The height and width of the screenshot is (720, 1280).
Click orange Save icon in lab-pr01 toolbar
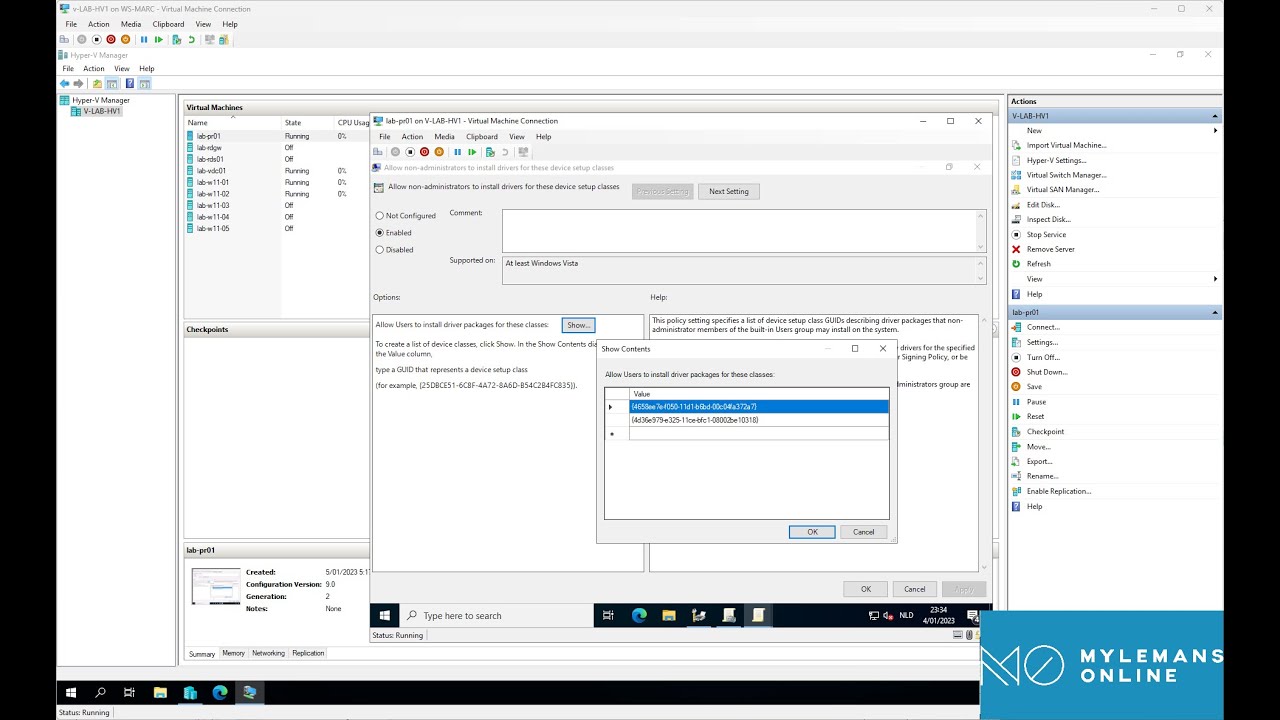tap(439, 152)
